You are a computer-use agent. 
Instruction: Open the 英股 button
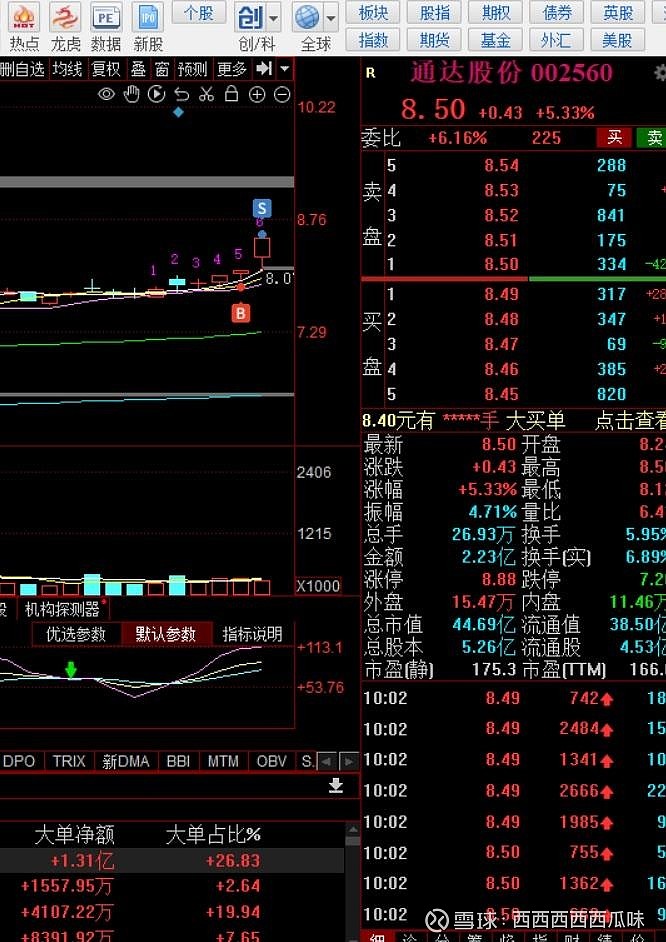[618, 13]
